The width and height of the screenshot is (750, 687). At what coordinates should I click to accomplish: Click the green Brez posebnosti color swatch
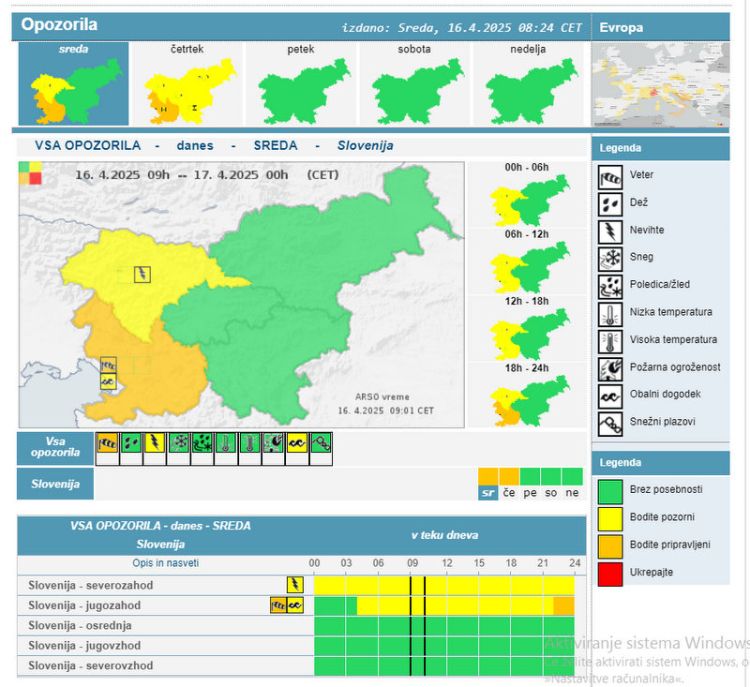(x=610, y=491)
